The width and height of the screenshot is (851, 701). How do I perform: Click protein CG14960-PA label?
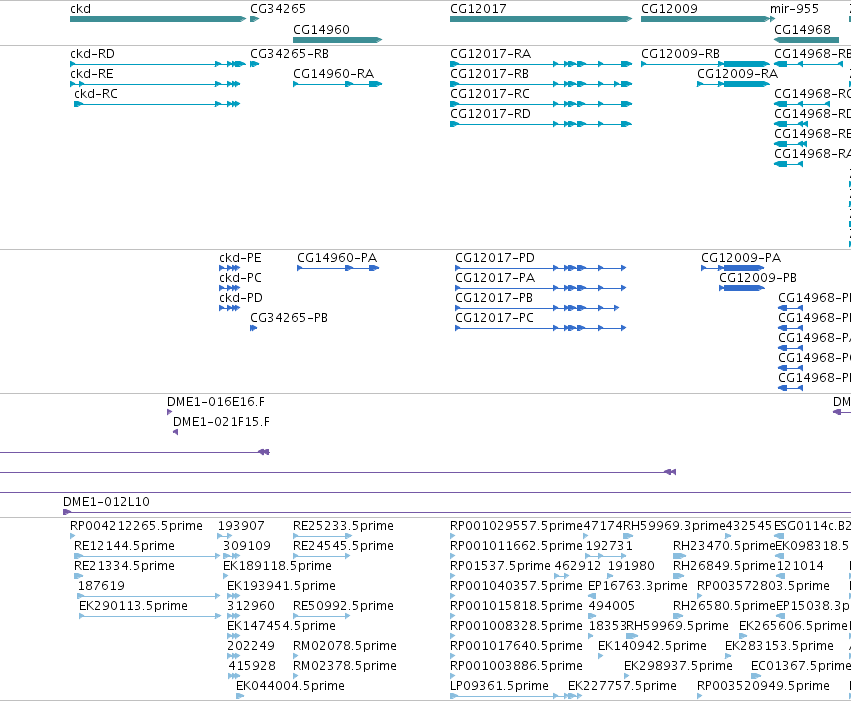[x=337, y=258]
